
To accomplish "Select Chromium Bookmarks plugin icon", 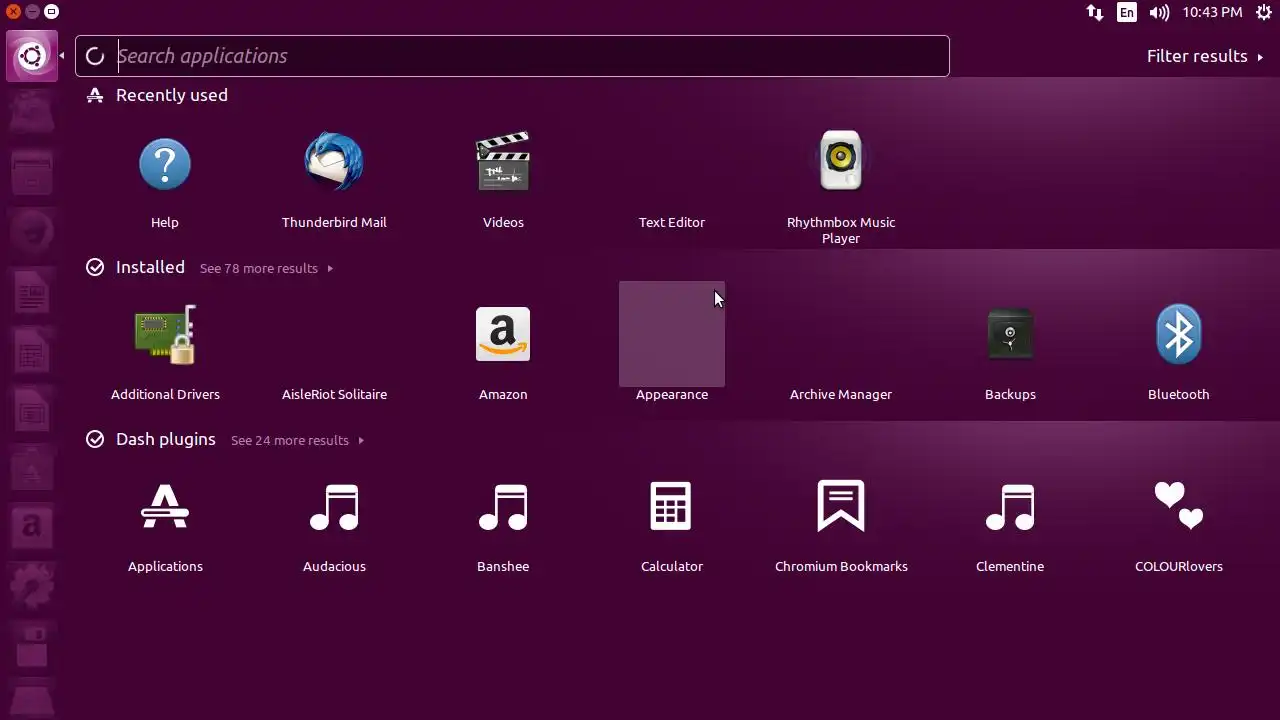I will pyautogui.click(x=841, y=506).
